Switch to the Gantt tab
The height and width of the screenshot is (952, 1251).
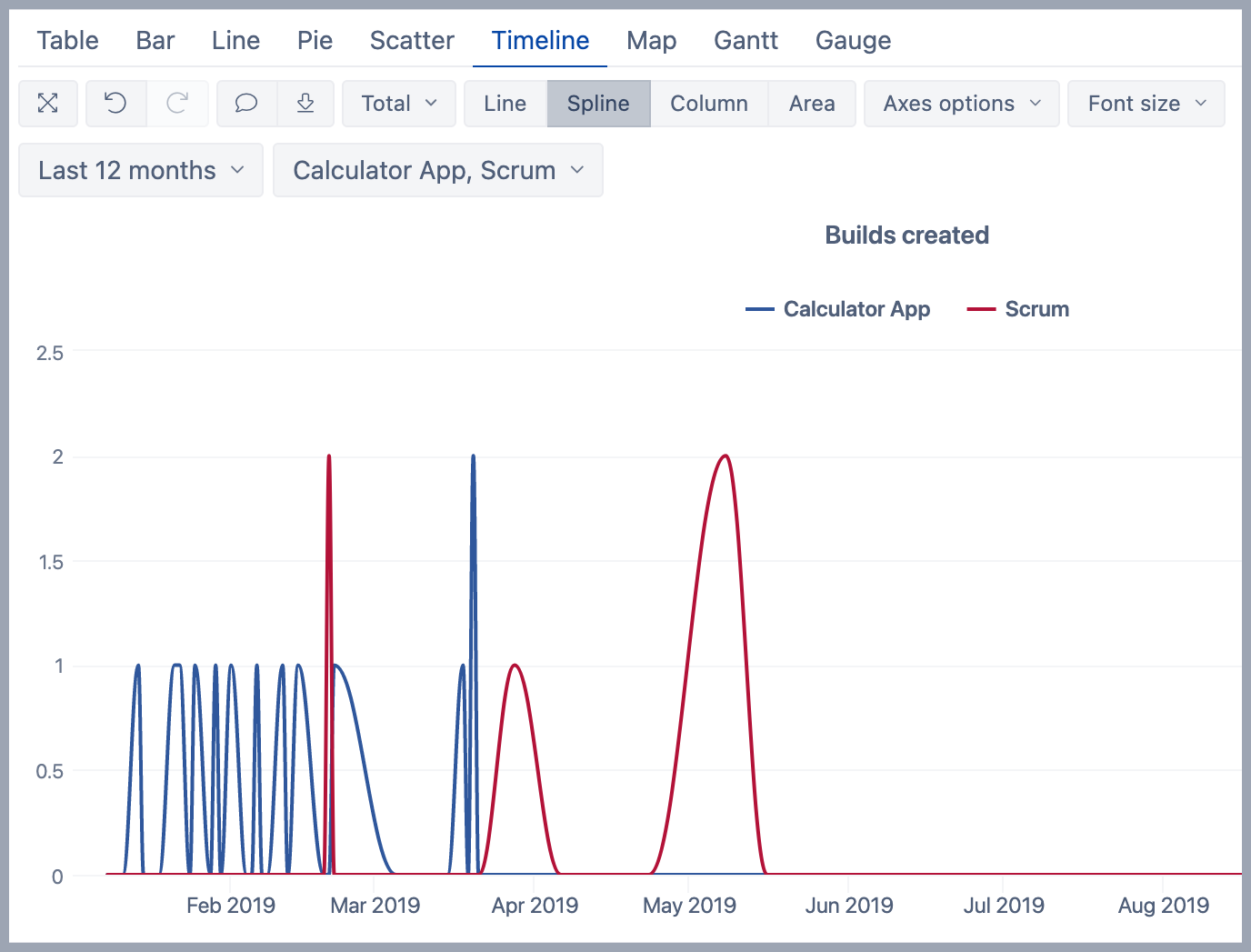[746, 40]
